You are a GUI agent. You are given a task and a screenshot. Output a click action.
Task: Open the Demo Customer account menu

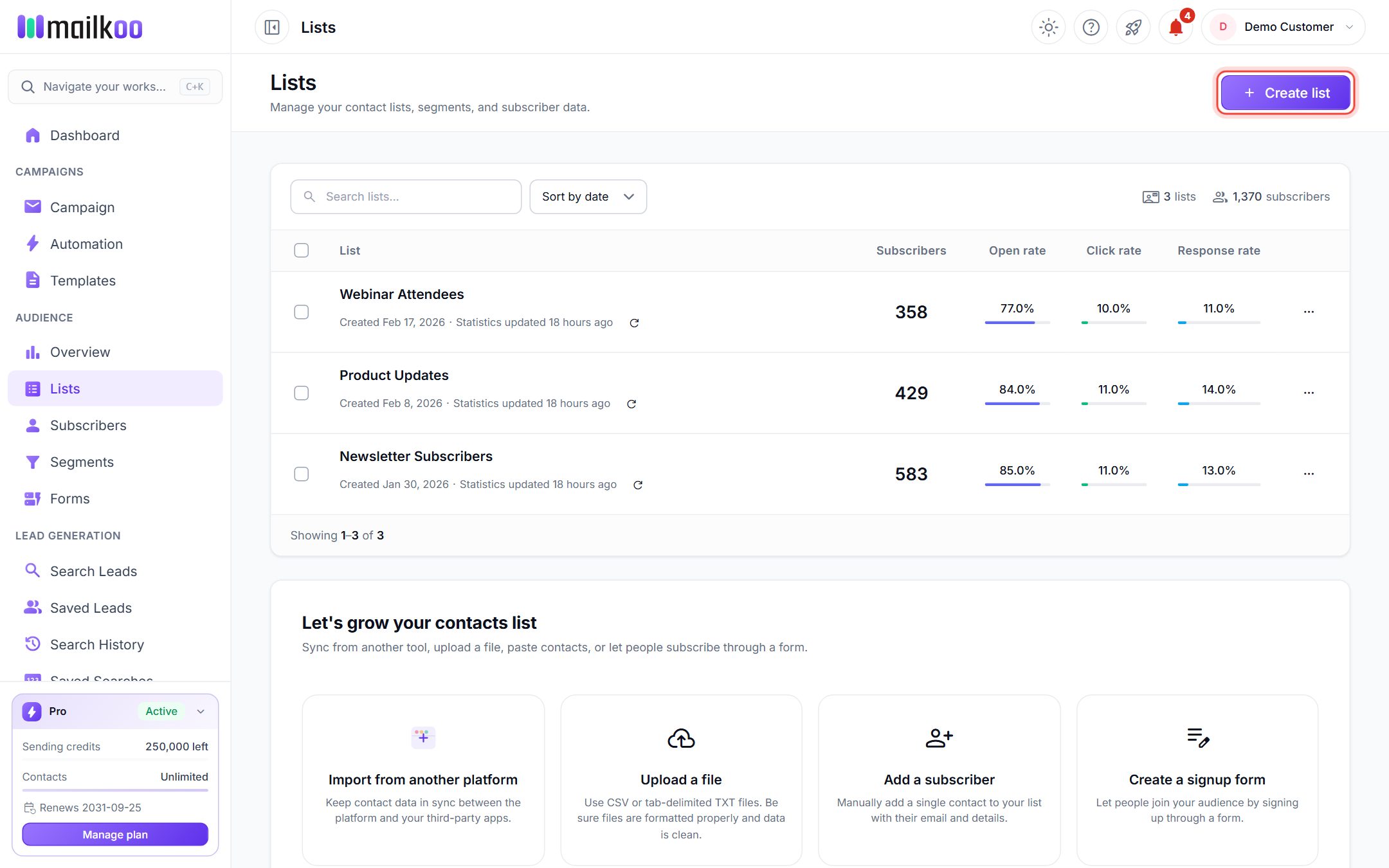pos(1283,27)
